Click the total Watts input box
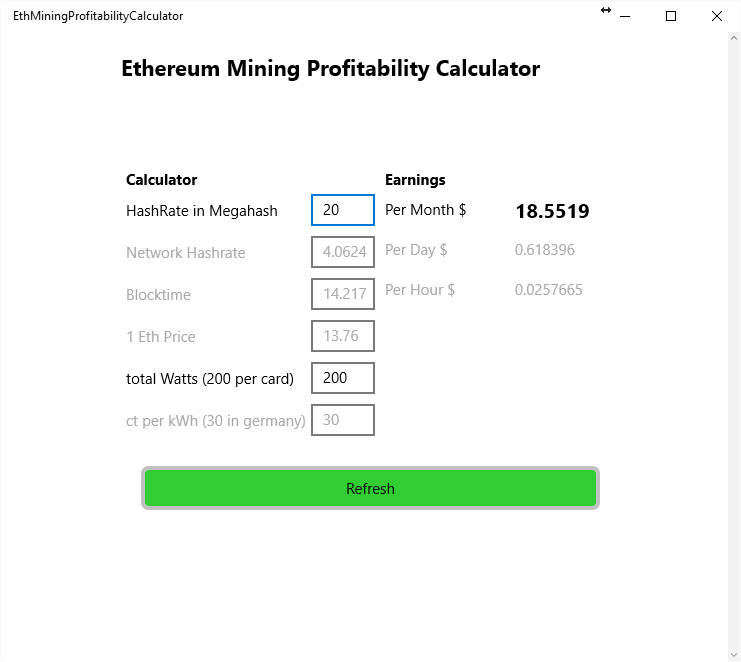Image resolution: width=741 pixels, height=662 pixels. [x=343, y=378]
